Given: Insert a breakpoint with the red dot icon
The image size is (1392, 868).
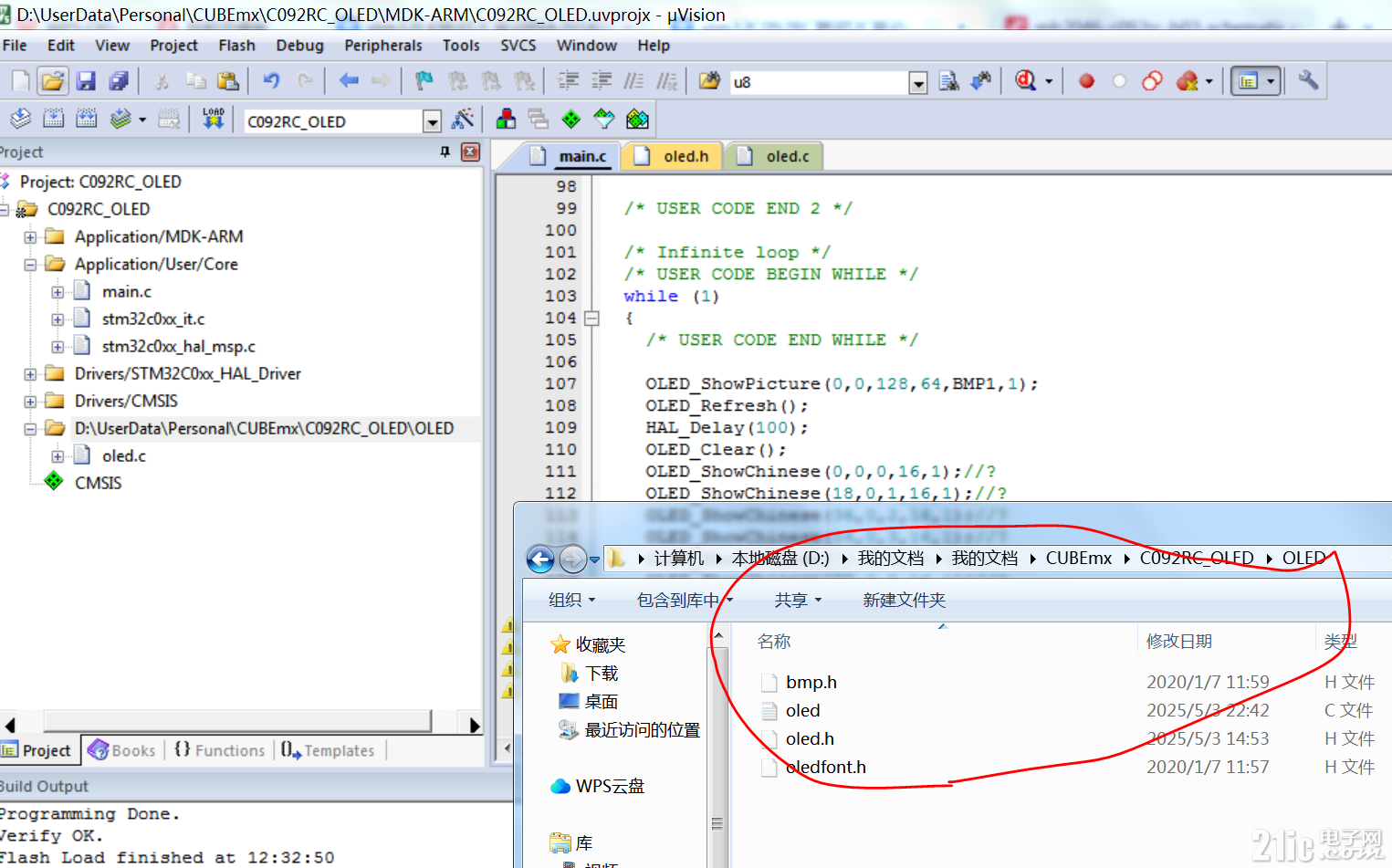Looking at the screenshot, I should pyautogui.click(x=1085, y=80).
